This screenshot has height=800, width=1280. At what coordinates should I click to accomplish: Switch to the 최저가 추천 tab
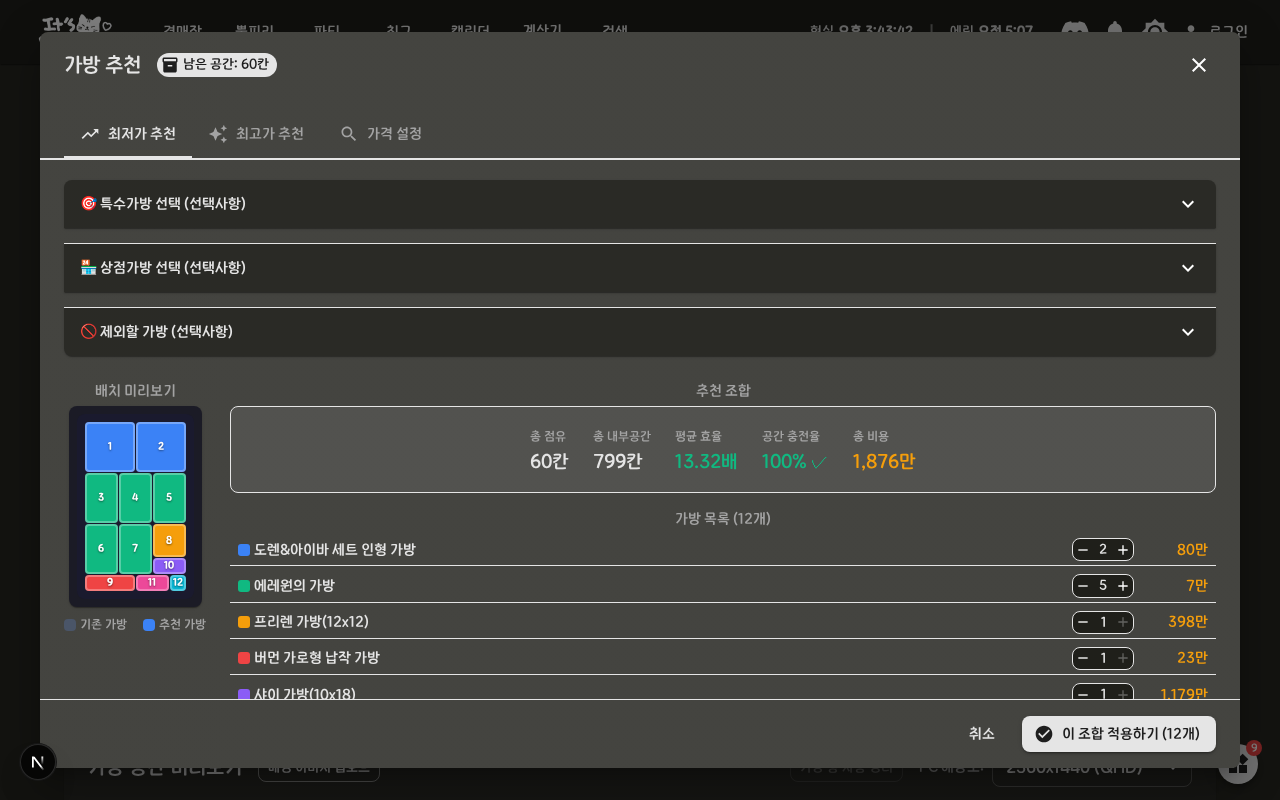click(x=128, y=134)
